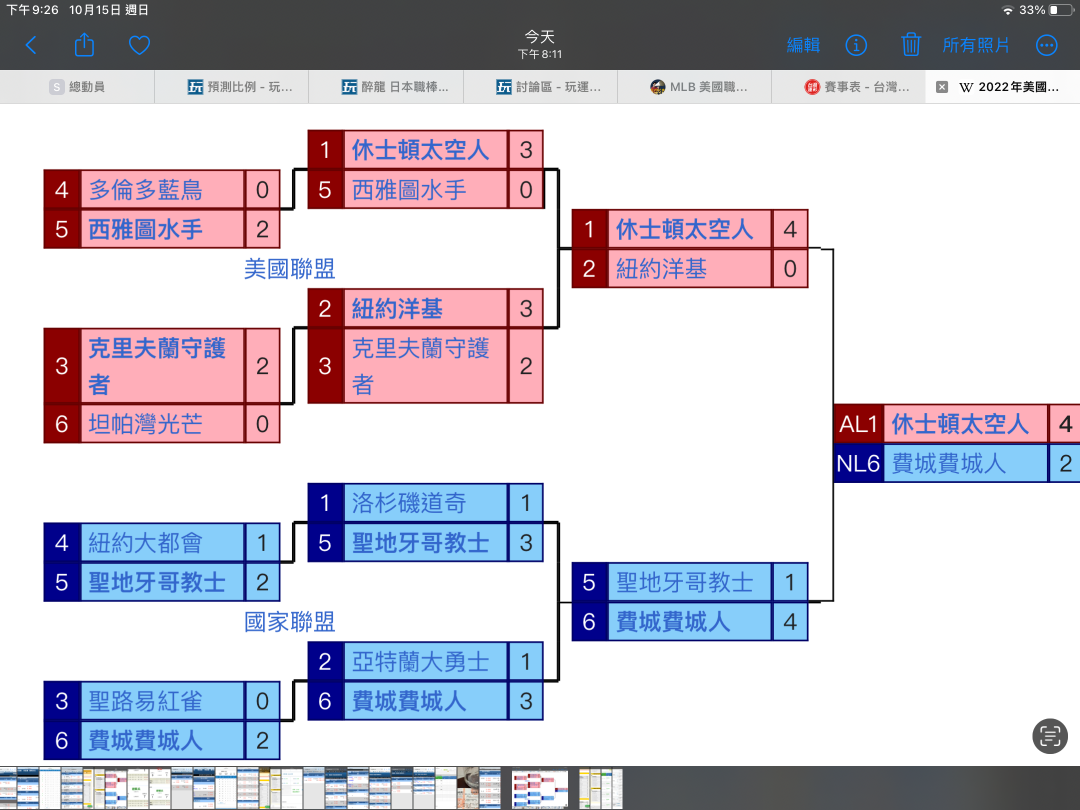Follow the 國家聯盟 link
The image size is (1080, 810).
289,622
